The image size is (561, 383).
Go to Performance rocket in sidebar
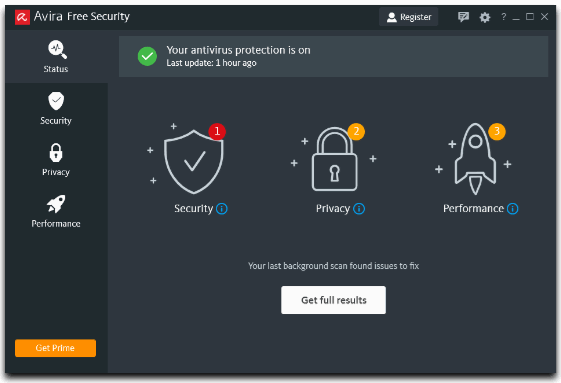click(56, 212)
